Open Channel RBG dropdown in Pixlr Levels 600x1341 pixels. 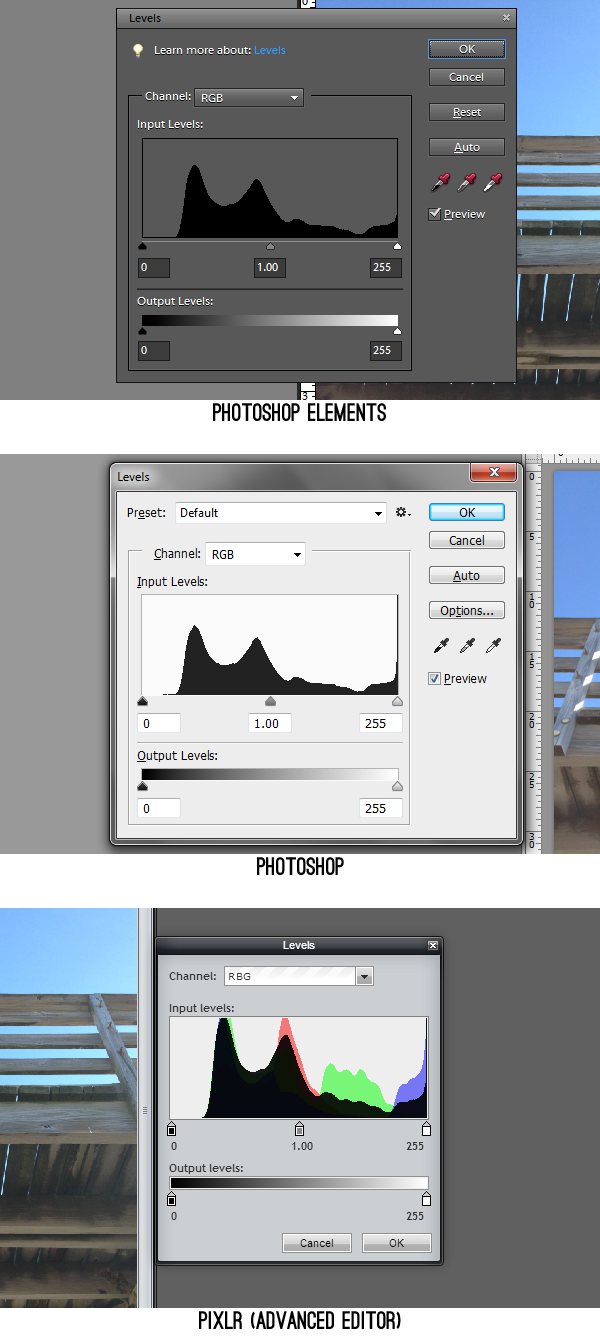[298, 976]
